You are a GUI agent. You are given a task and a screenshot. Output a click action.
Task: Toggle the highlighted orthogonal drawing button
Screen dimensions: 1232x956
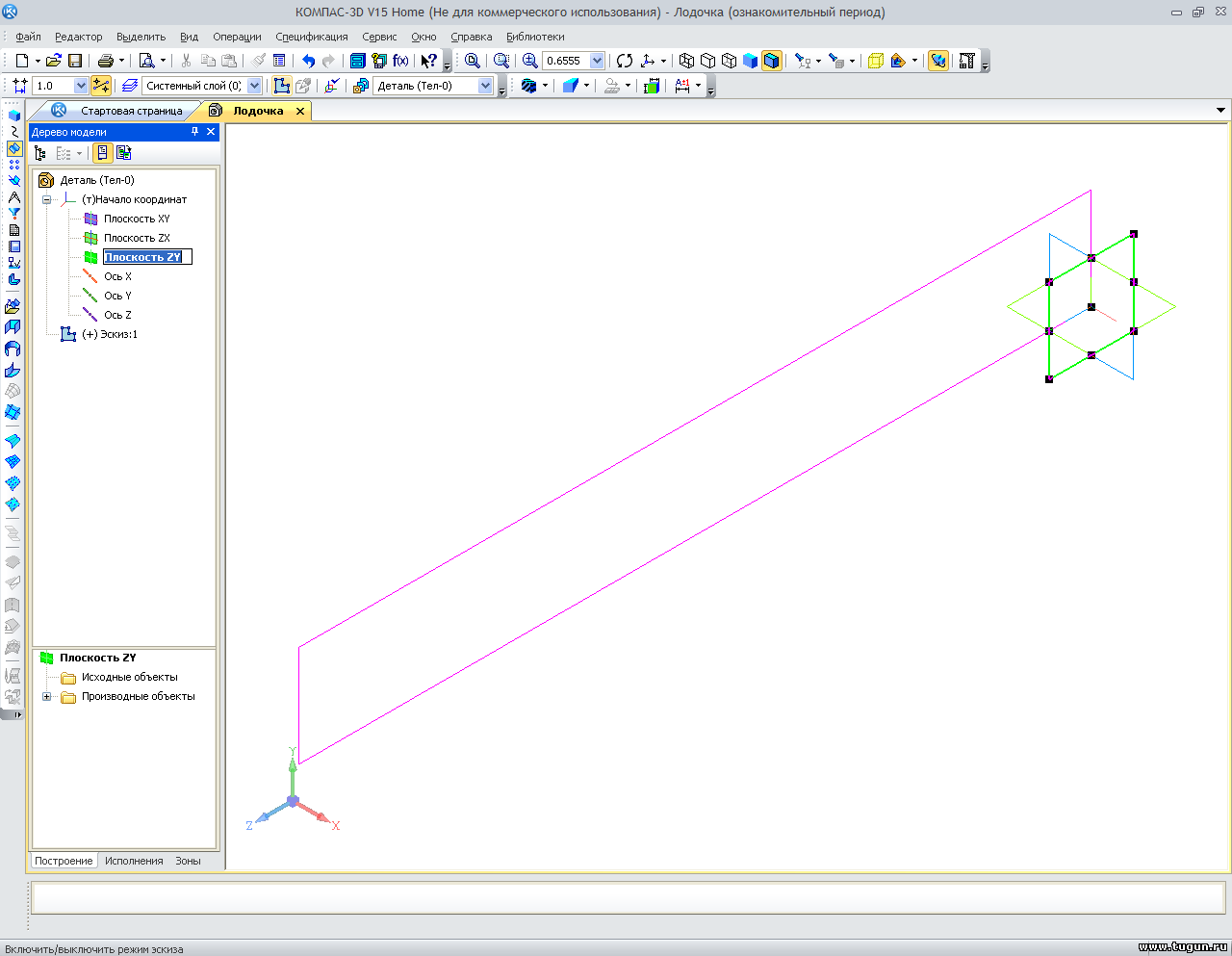coord(101,86)
